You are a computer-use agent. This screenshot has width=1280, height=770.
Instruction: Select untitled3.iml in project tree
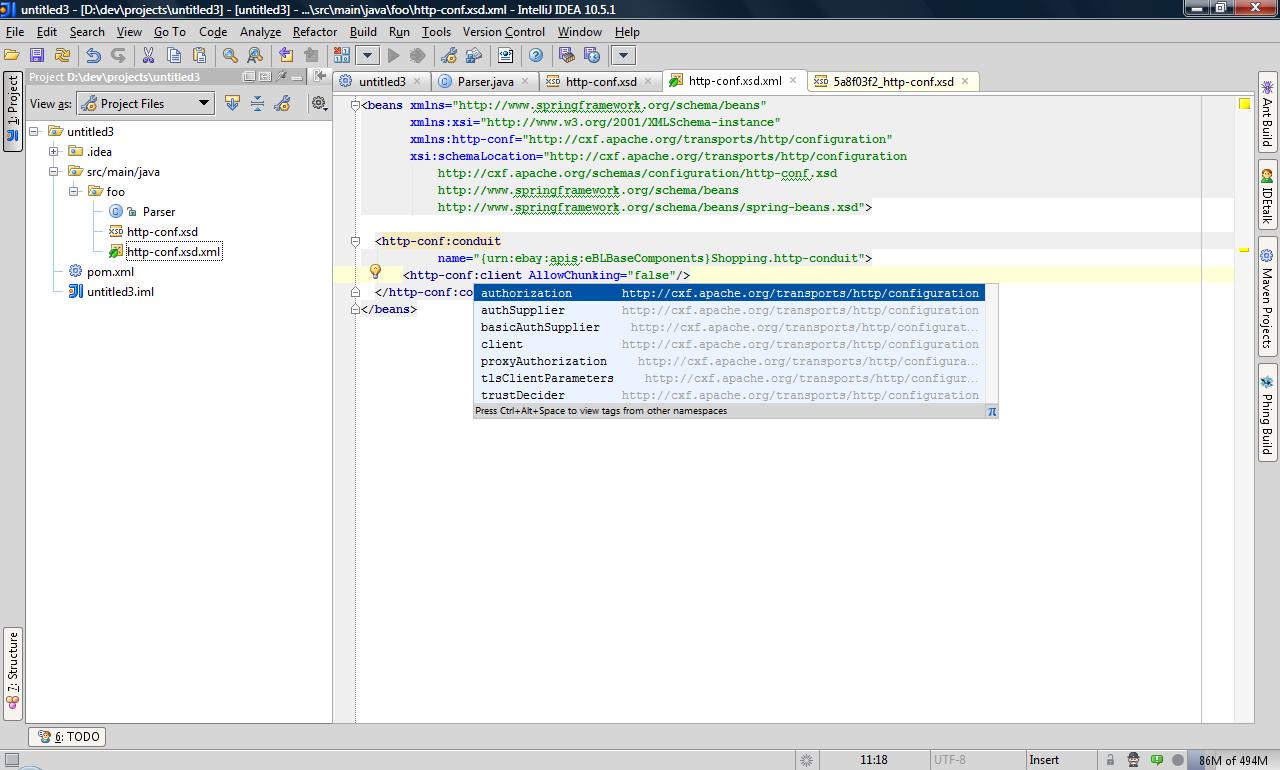pos(120,291)
